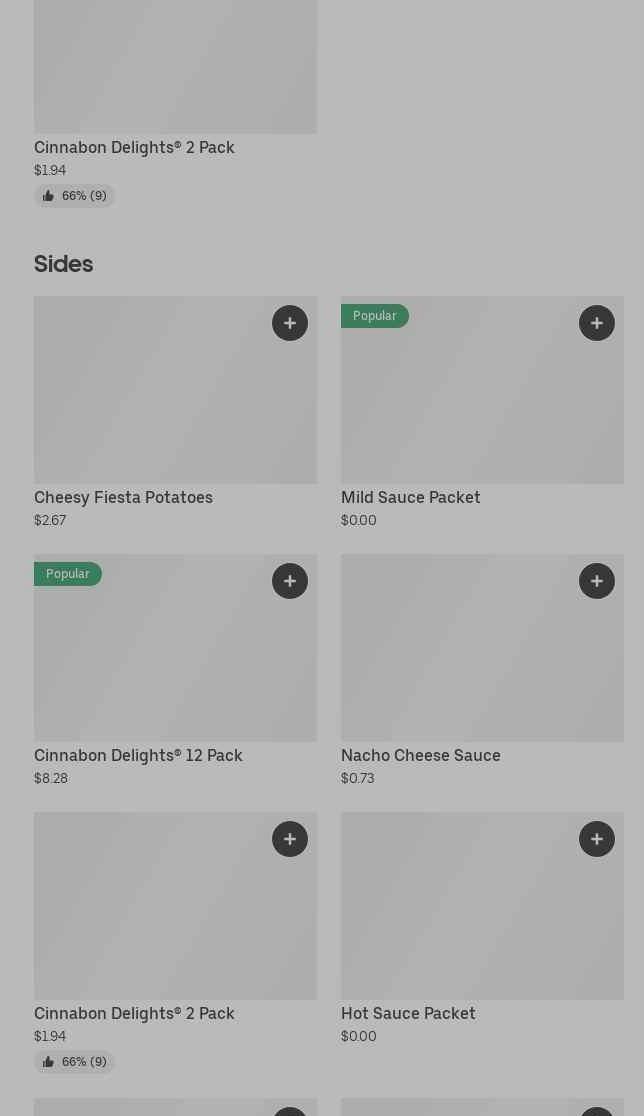Add Mild Sauce Packet with plus icon

click(x=596, y=323)
